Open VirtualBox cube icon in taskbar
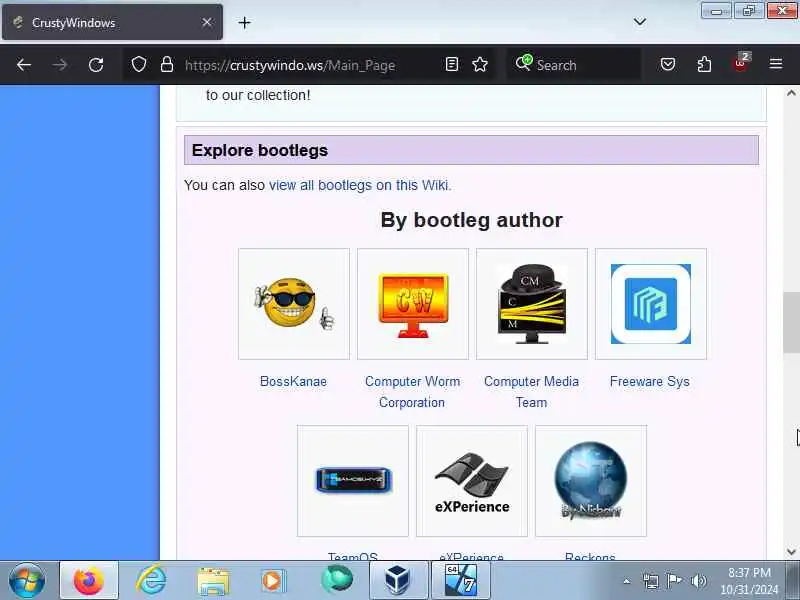The width and height of the screenshot is (800, 600). 398,581
